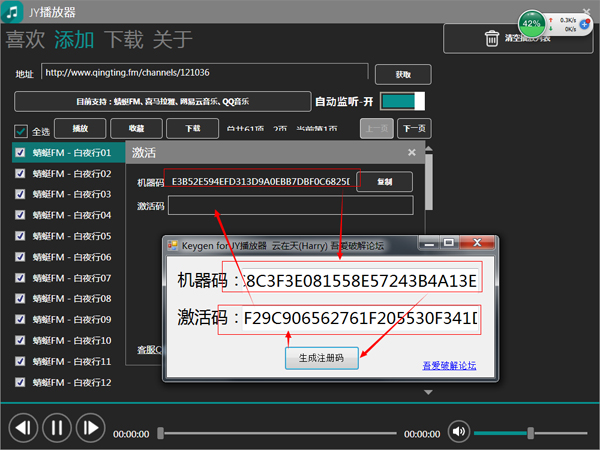
Task: Adjust the volume slider handle
Action: [530, 433]
